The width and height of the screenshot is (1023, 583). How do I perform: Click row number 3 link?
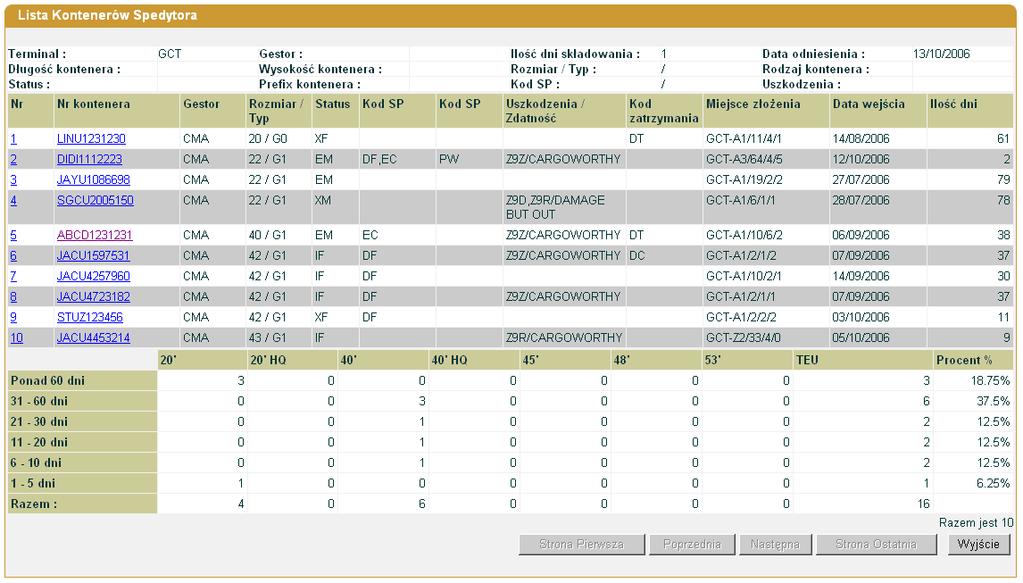click(14, 179)
